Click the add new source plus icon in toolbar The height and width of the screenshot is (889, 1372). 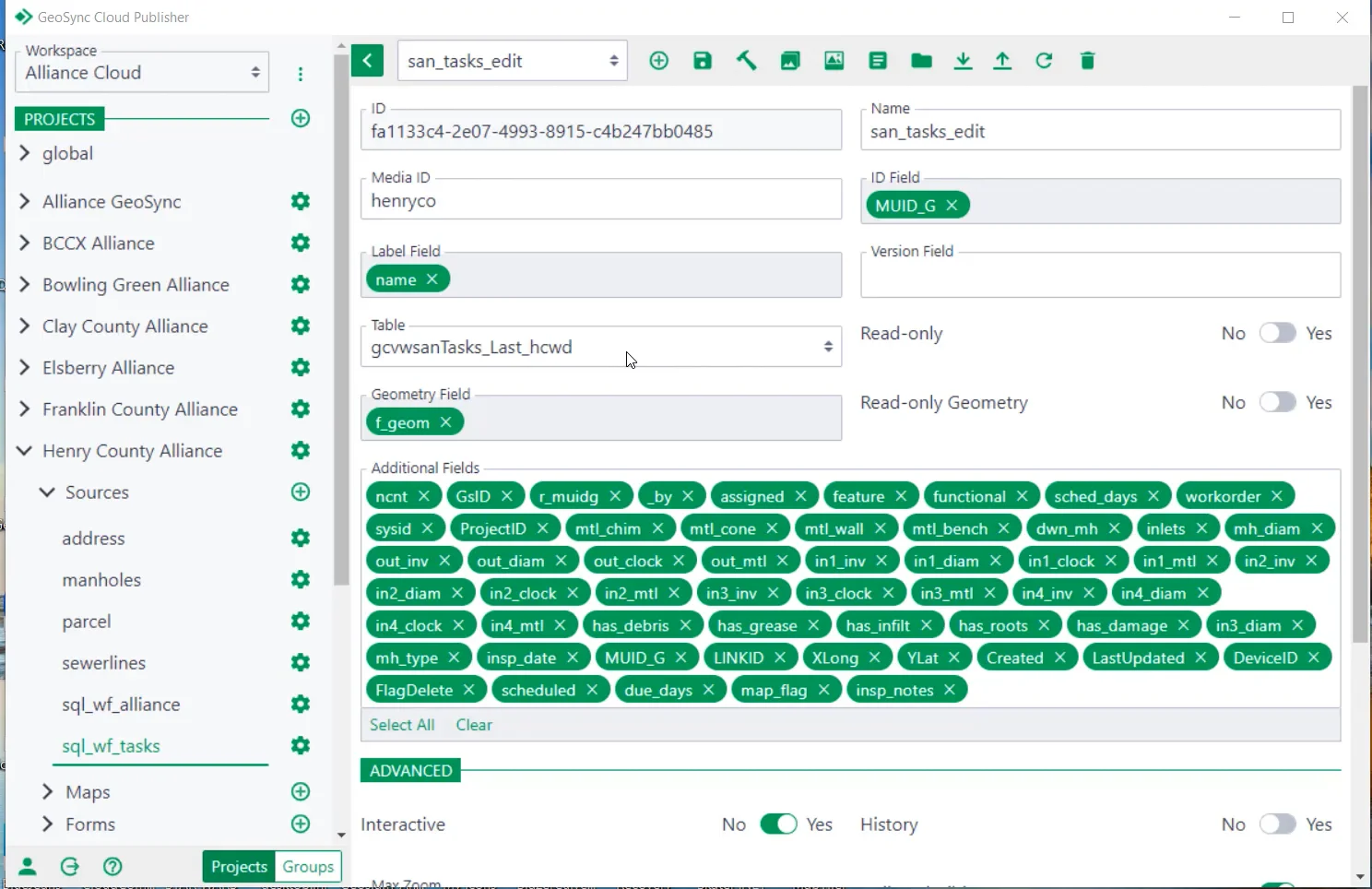[x=658, y=61]
